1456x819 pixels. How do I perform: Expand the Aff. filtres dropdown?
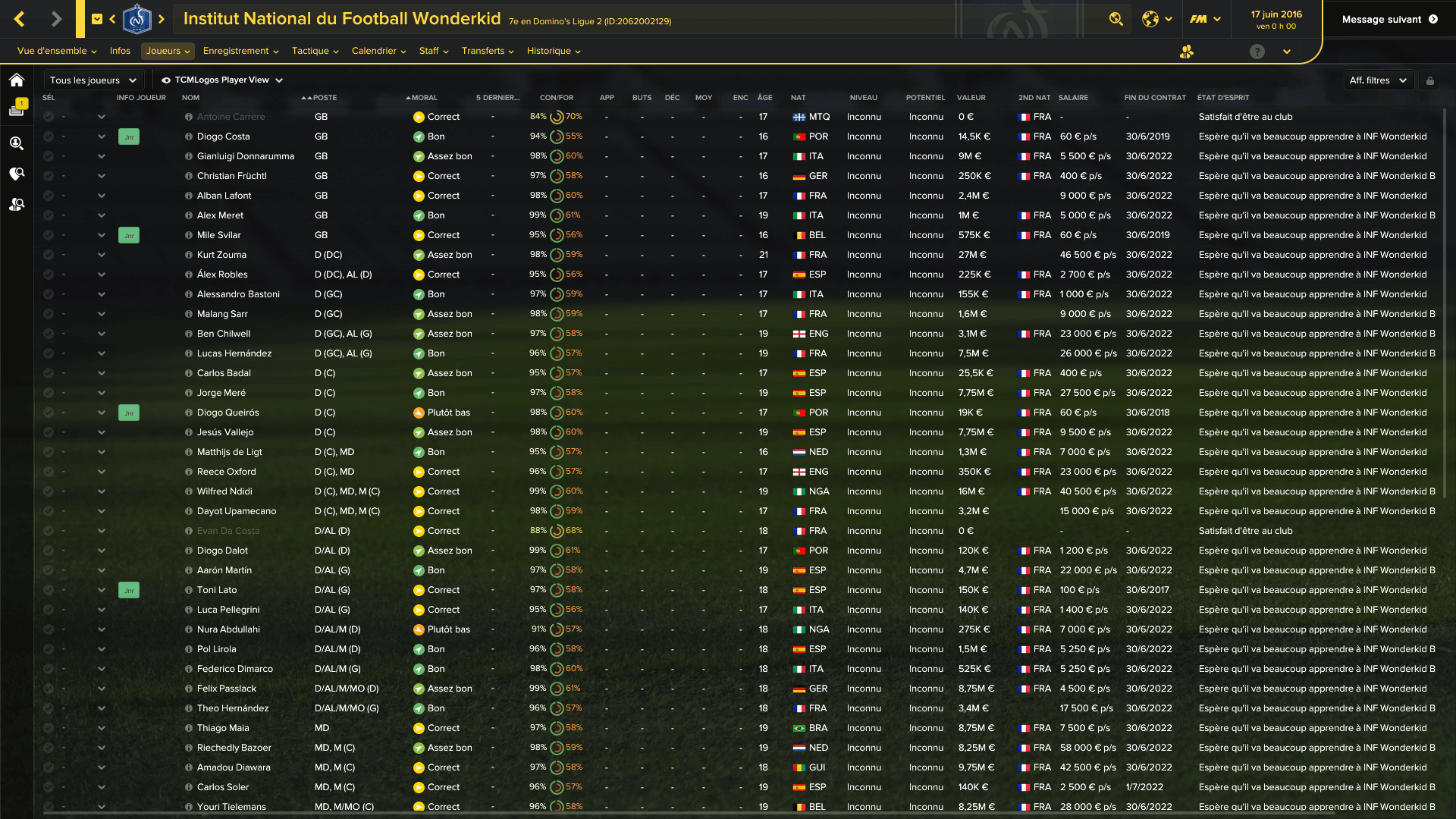coord(1378,80)
